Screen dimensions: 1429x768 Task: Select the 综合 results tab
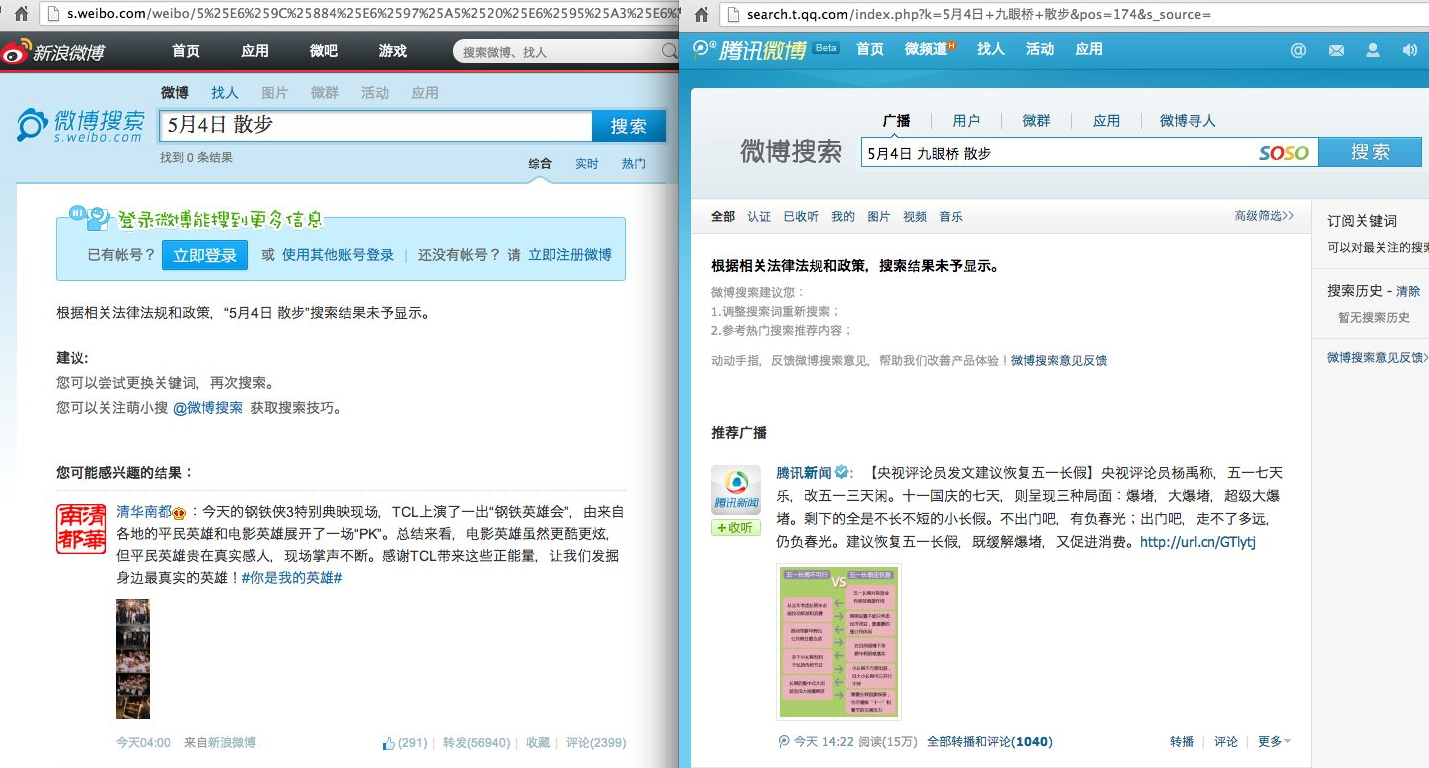click(x=540, y=164)
